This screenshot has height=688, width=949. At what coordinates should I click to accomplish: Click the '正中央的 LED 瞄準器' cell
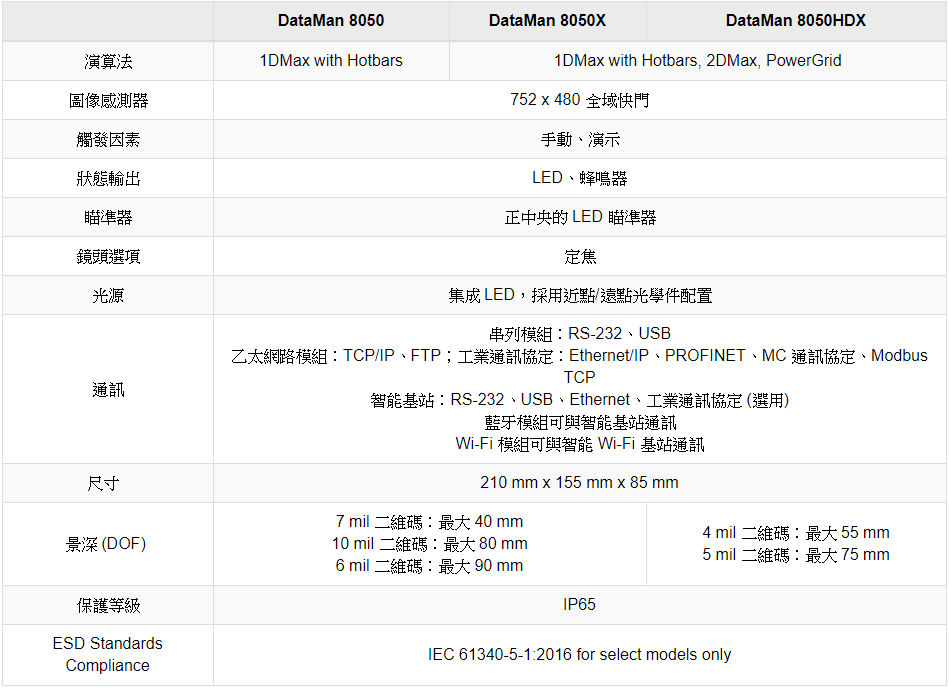tap(579, 217)
